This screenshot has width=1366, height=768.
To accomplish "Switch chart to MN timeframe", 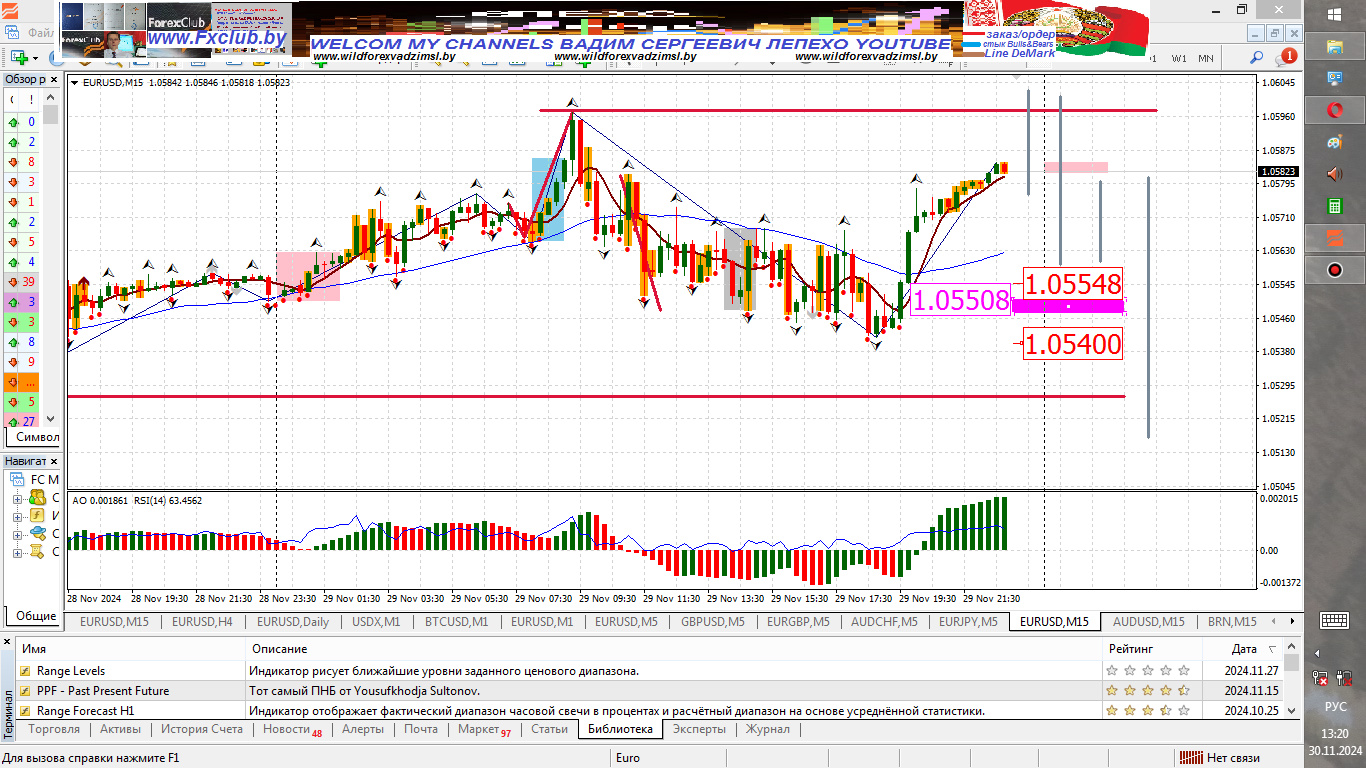I will pos(1206,58).
